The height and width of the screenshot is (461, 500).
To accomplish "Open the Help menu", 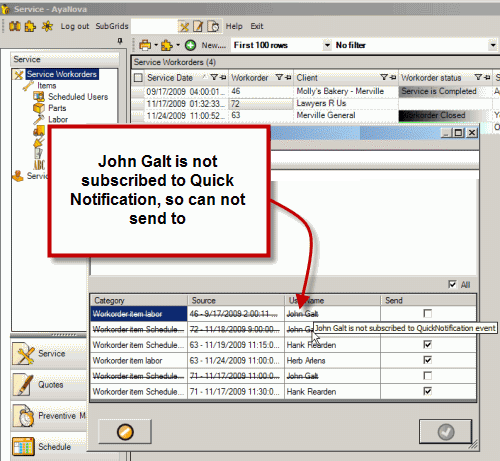I will pos(234,26).
